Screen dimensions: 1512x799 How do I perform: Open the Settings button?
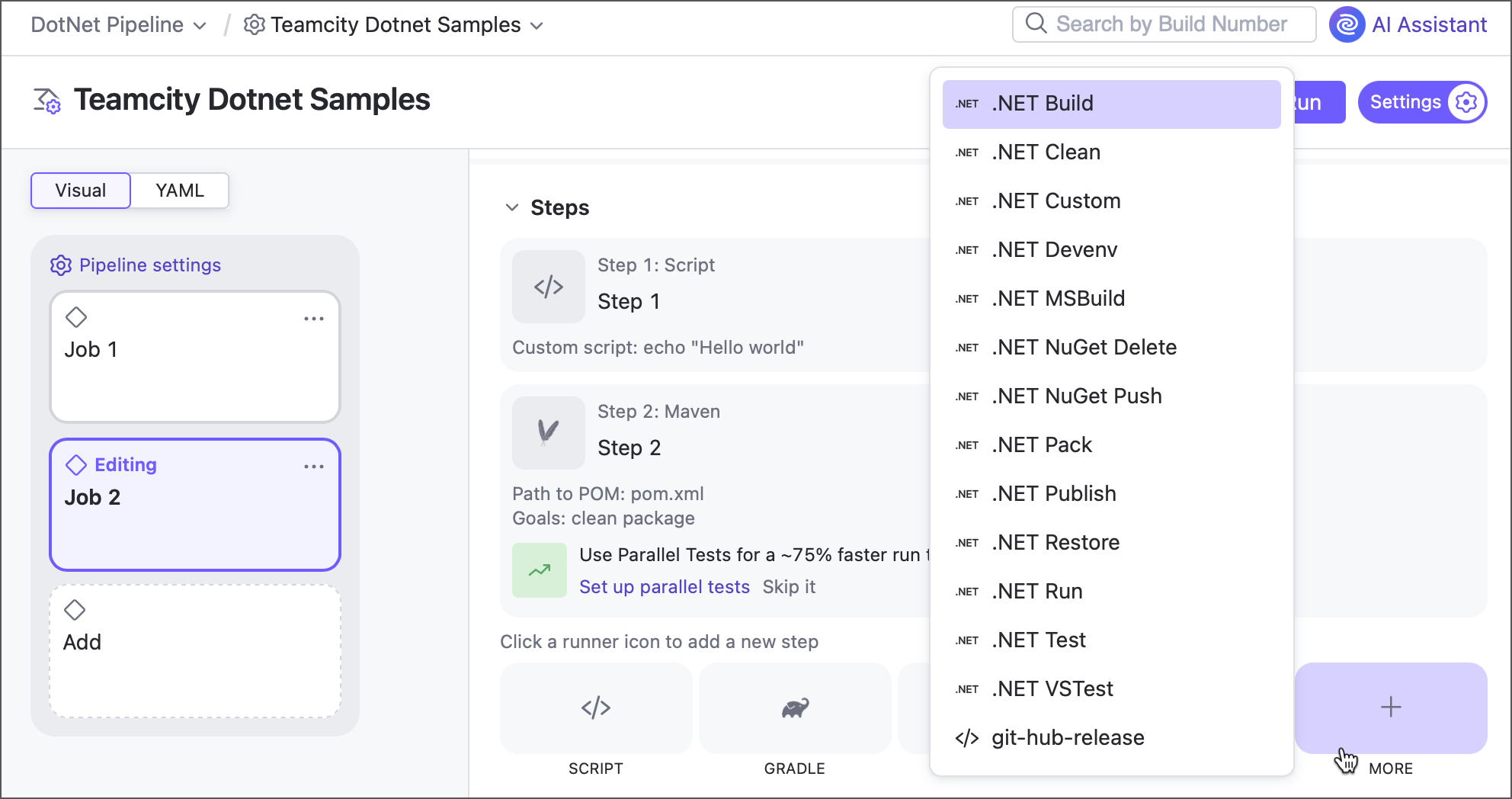point(1422,101)
